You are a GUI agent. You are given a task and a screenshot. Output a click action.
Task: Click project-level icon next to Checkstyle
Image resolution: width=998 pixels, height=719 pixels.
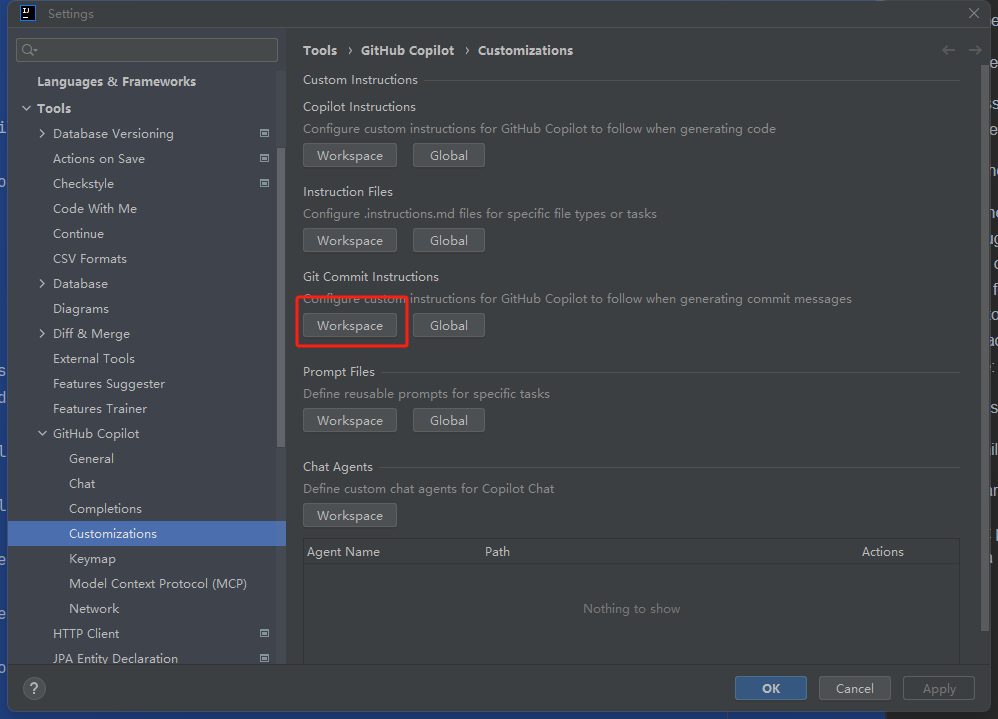[x=265, y=183]
